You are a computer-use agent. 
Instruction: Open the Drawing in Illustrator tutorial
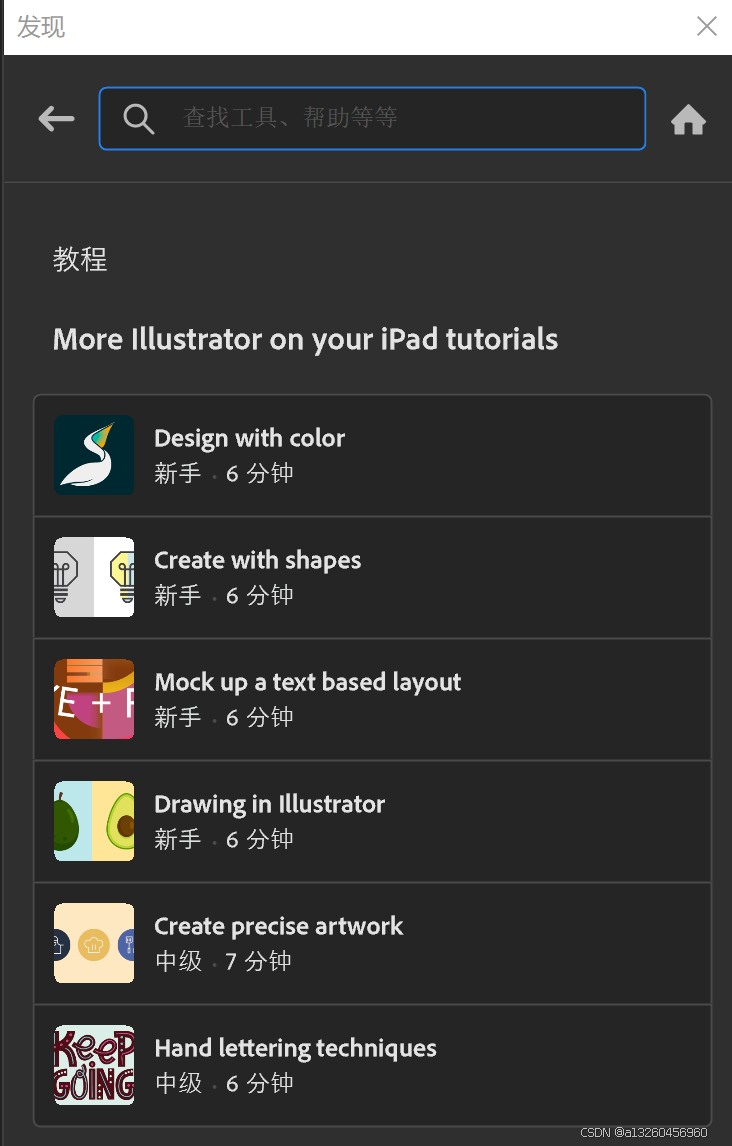pyautogui.click(x=373, y=821)
